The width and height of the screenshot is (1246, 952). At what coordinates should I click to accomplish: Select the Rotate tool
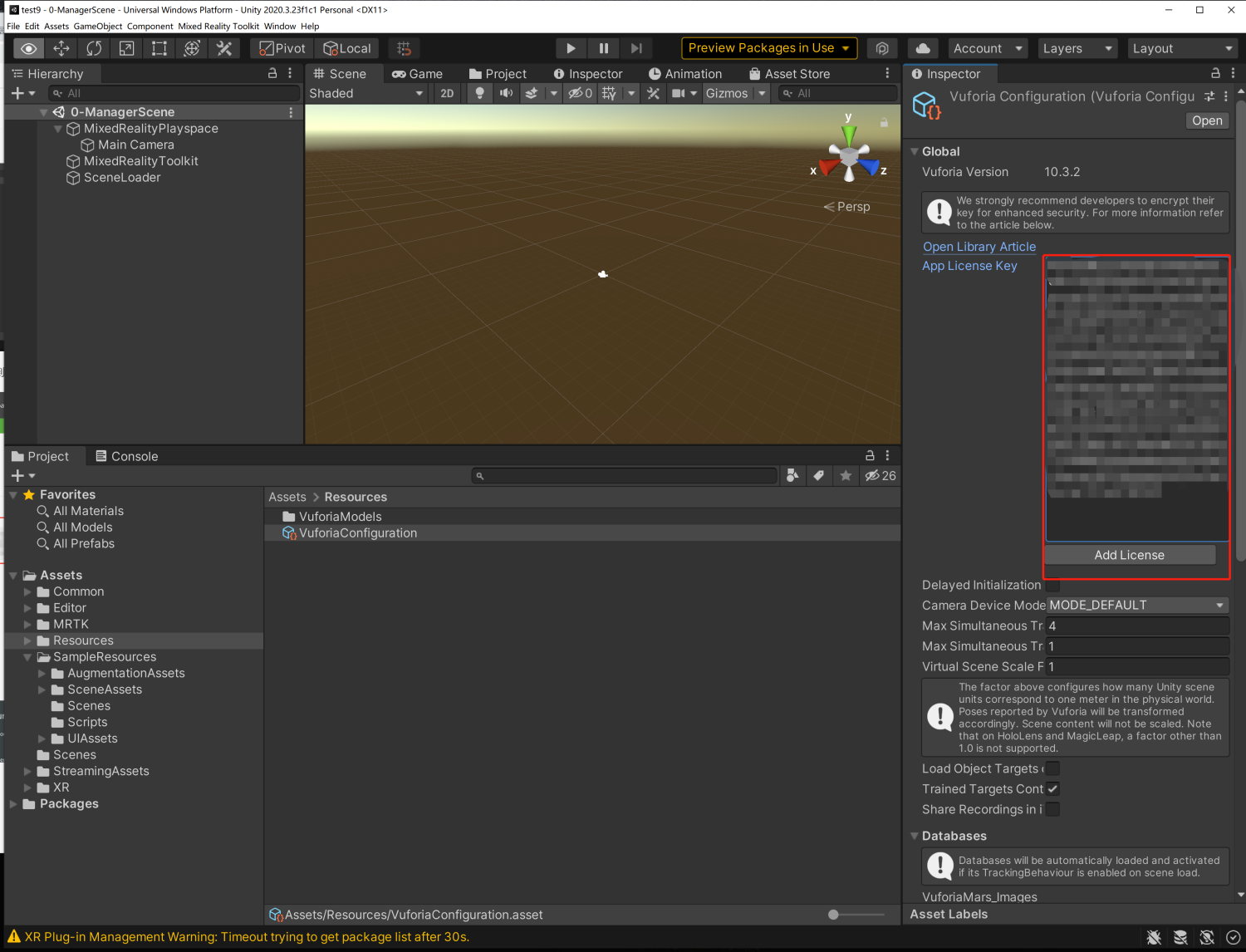coord(94,48)
